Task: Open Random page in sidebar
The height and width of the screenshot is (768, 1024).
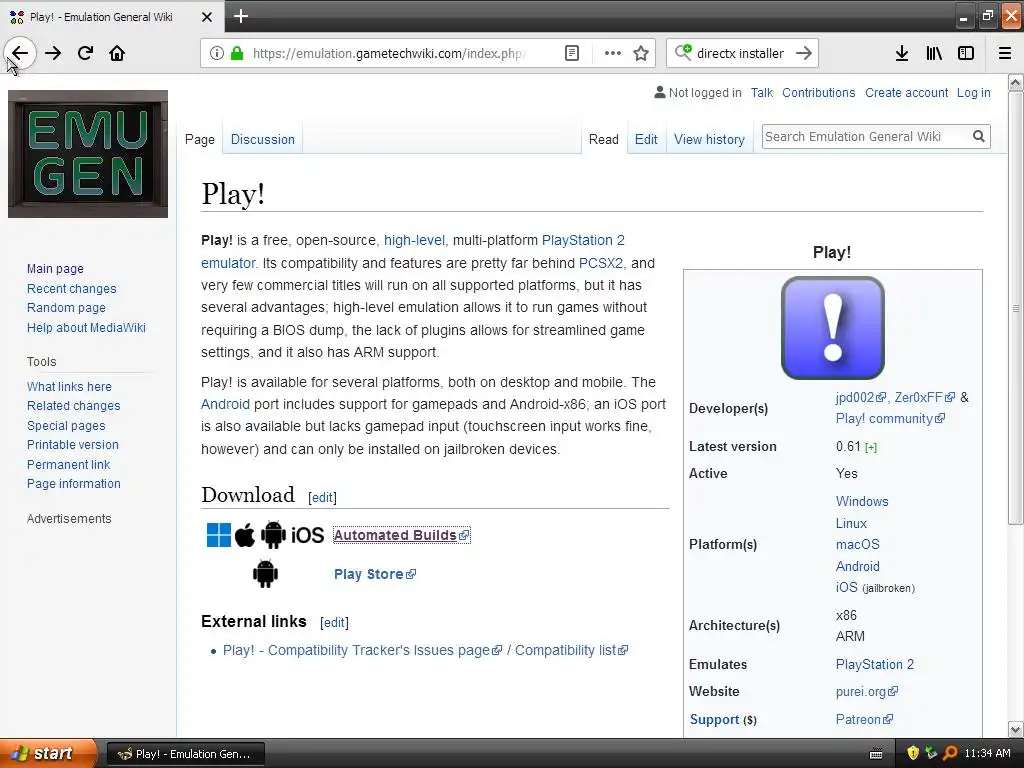Action: point(66,308)
